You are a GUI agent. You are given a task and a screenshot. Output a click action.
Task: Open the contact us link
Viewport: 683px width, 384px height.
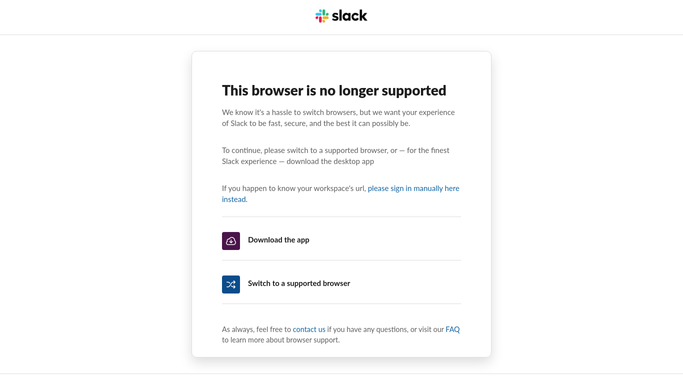(x=309, y=330)
